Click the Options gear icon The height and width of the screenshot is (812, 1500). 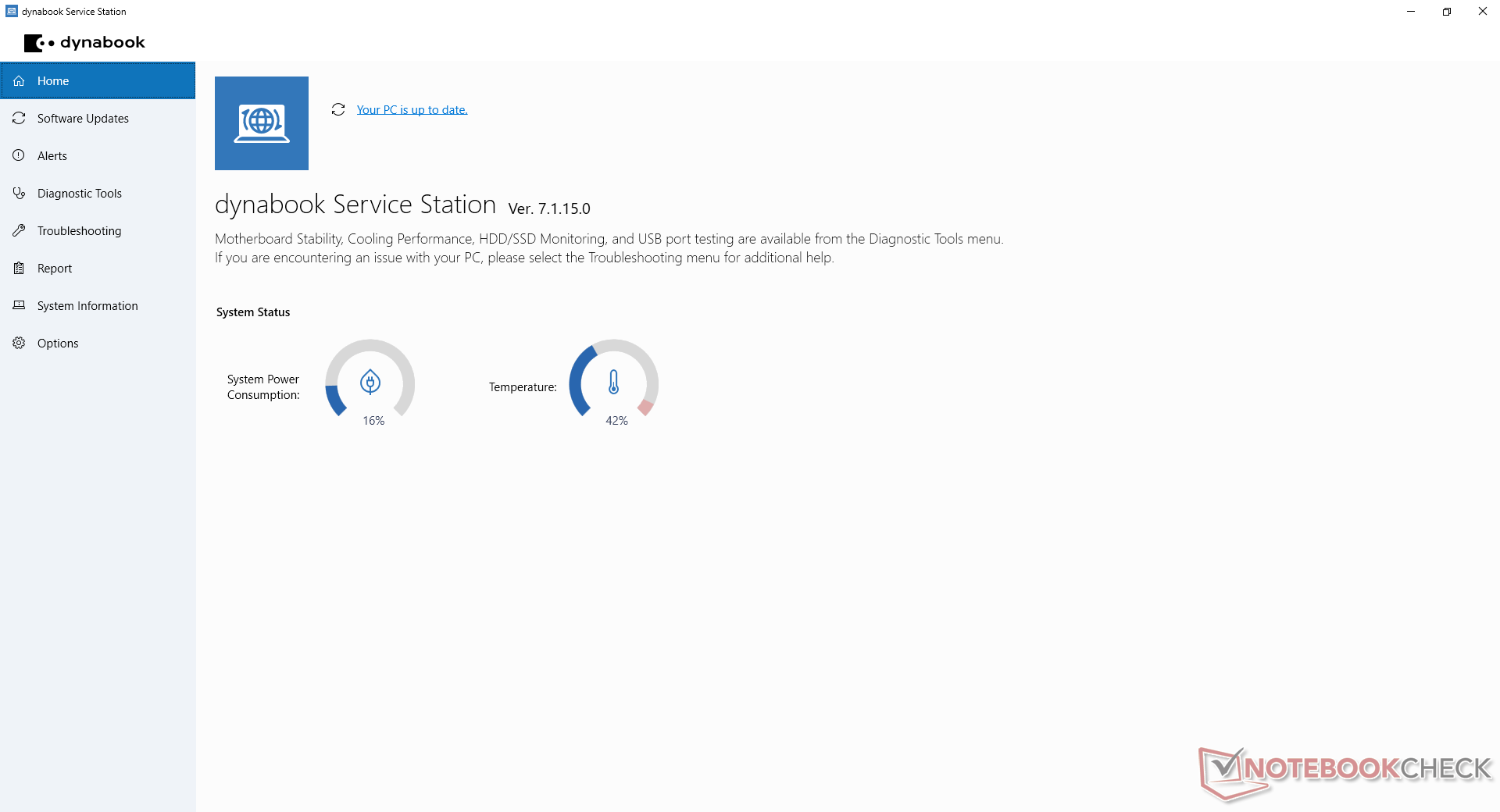pyautogui.click(x=19, y=344)
